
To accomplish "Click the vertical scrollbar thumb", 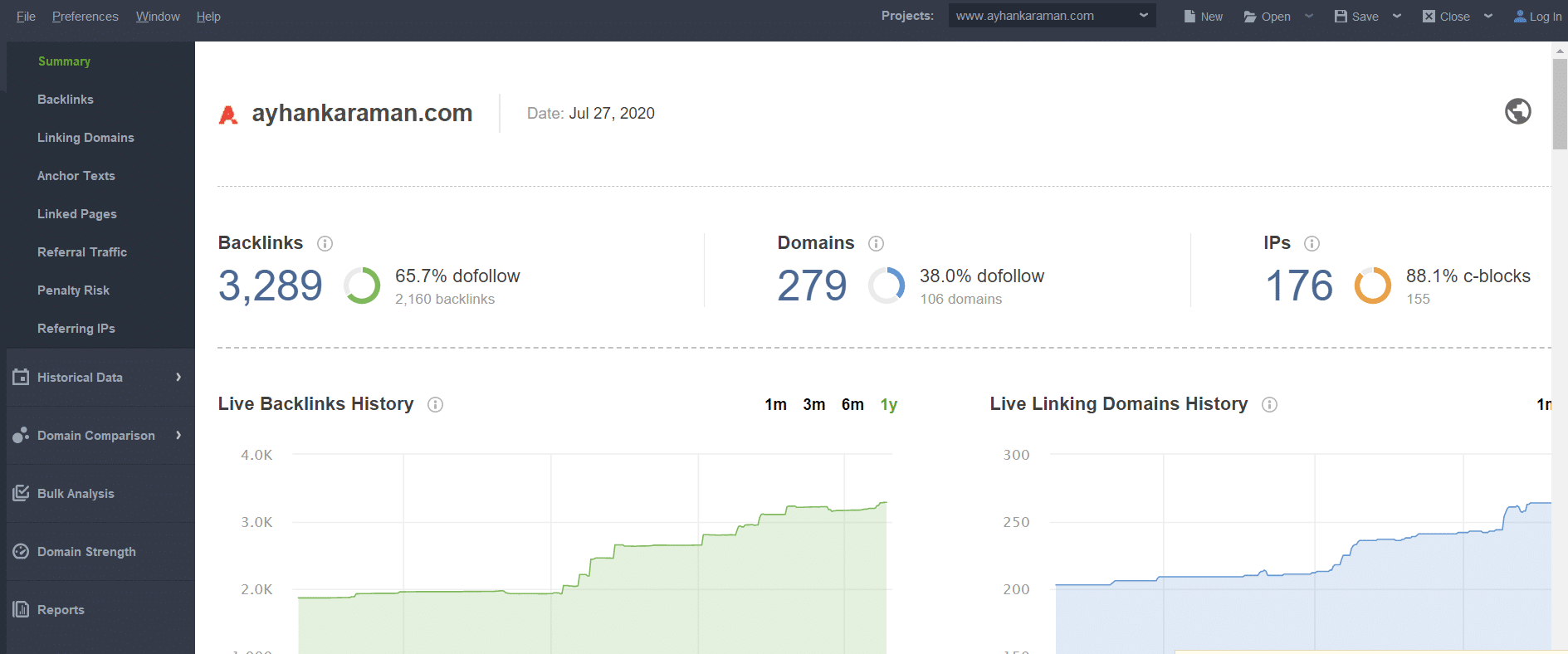I will (1560, 104).
